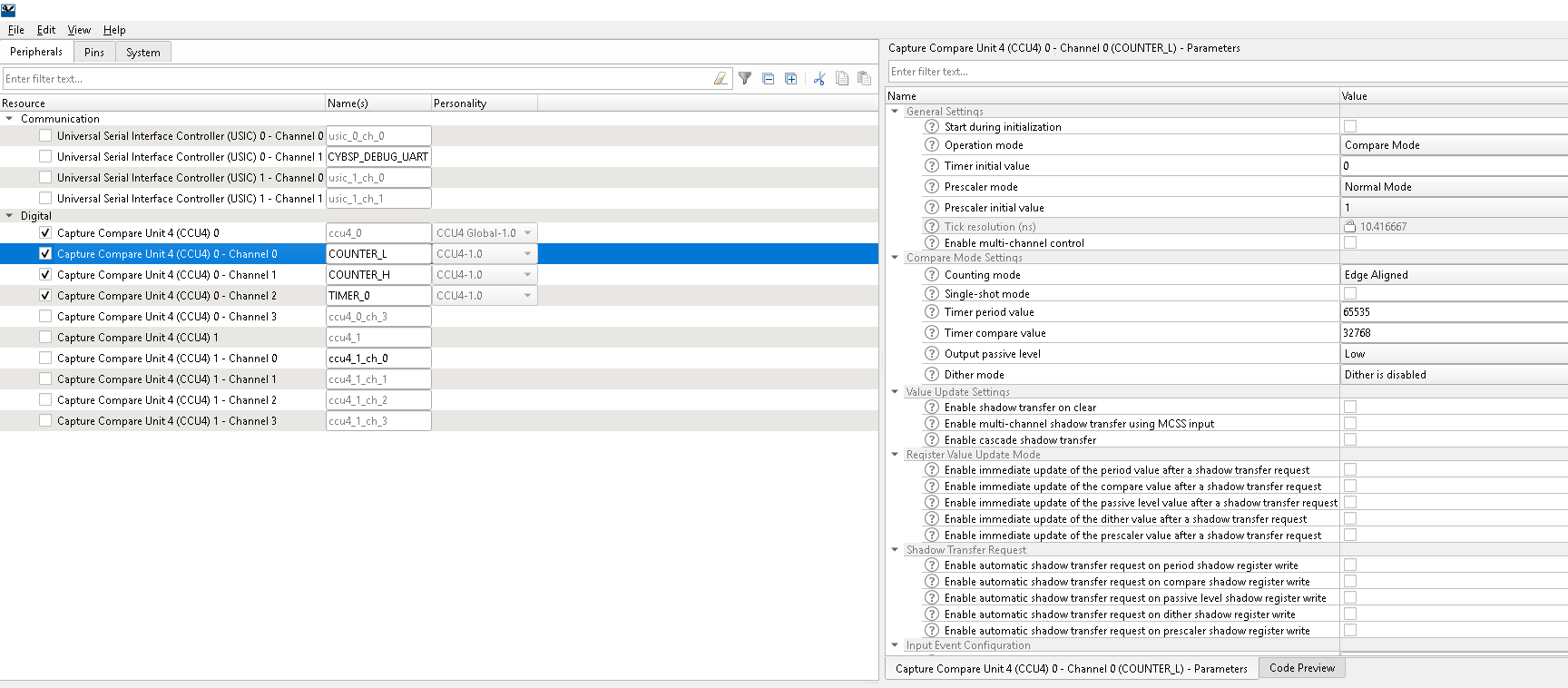Select the Peripherals tab

point(36,52)
